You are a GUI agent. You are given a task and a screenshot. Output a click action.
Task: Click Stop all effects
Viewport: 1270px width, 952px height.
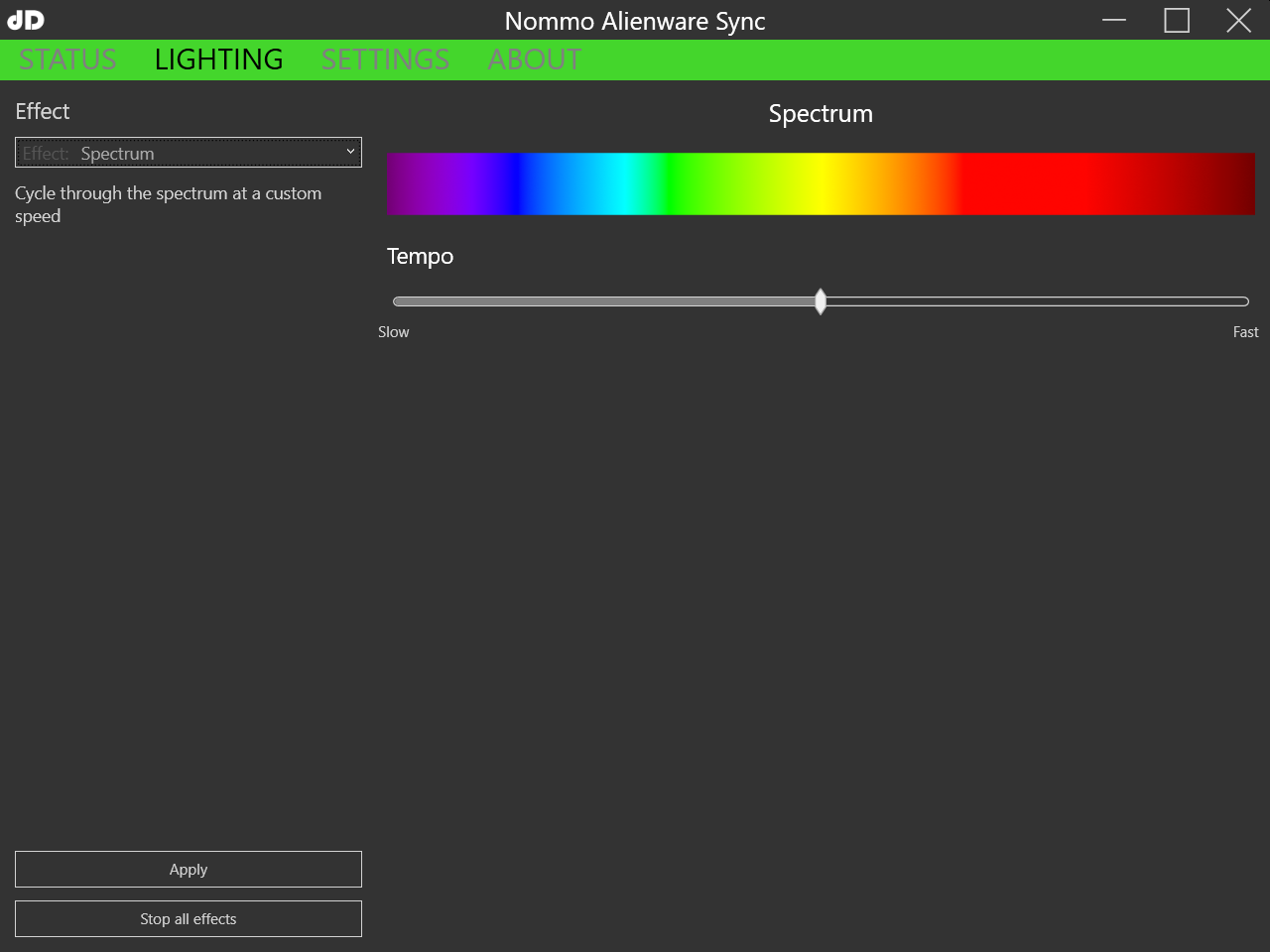pos(188,918)
